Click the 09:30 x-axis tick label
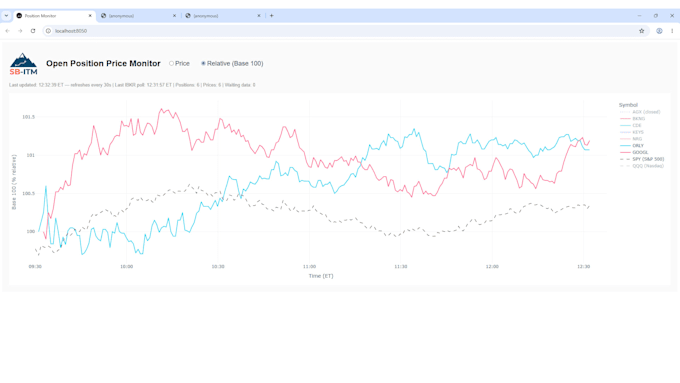Viewport: 680px width, 383px height. pyautogui.click(x=35, y=267)
